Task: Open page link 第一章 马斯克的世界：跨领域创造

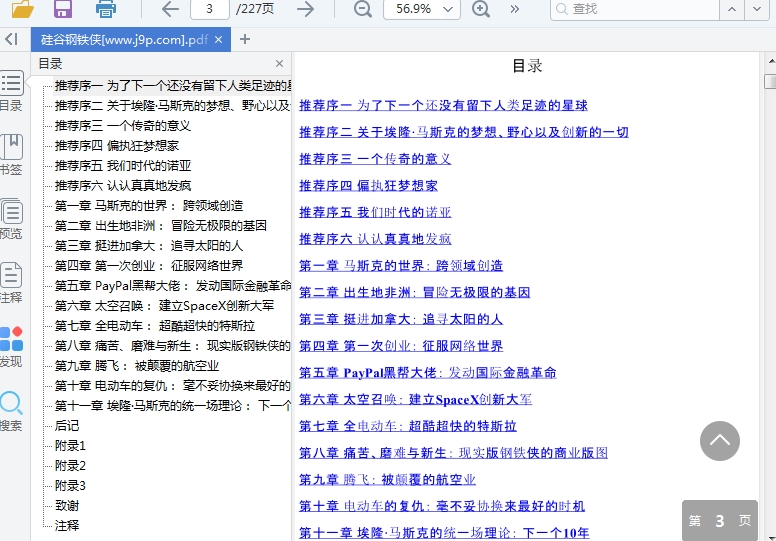Action: point(401,266)
